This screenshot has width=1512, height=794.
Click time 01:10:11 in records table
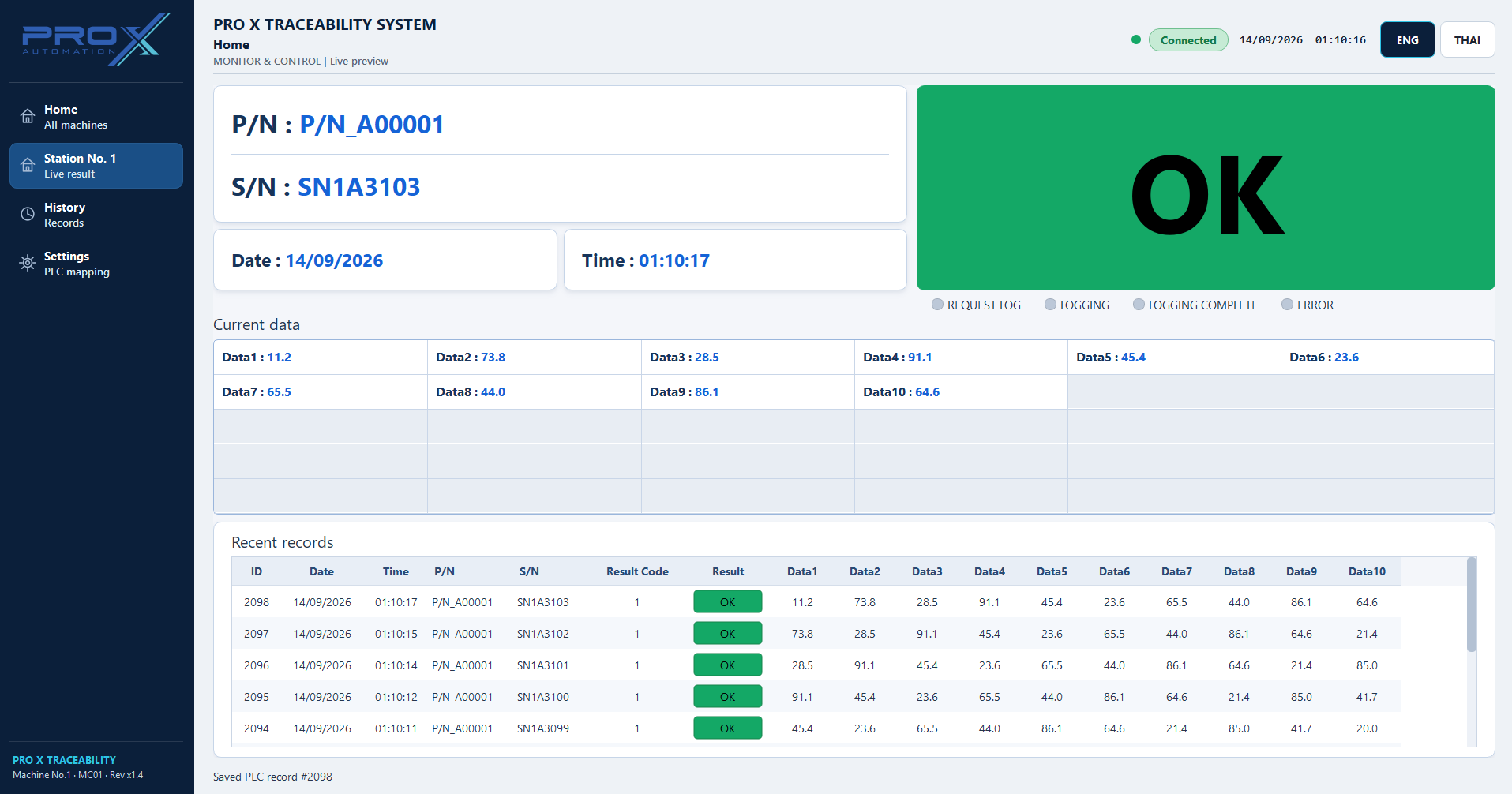[396, 728]
